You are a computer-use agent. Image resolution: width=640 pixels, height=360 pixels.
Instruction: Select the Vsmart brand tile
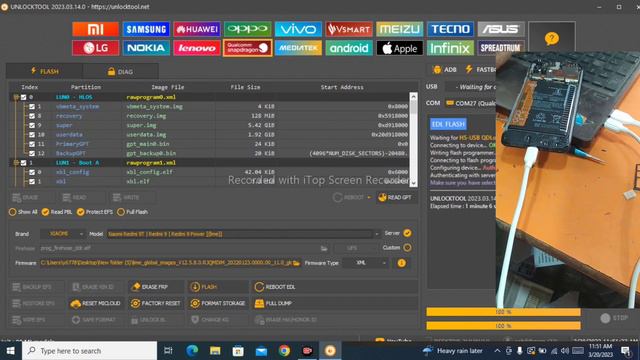[349, 29]
